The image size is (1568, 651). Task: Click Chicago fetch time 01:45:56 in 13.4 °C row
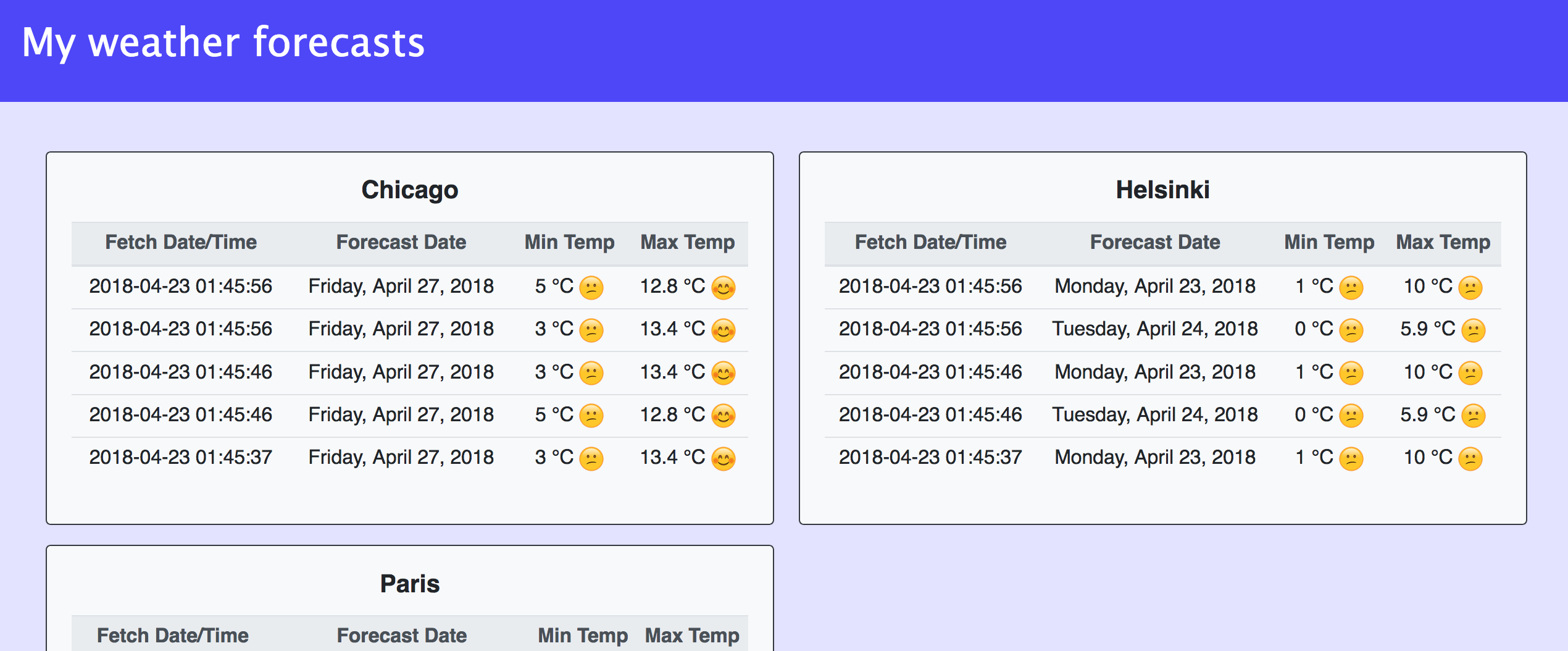[181, 329]
